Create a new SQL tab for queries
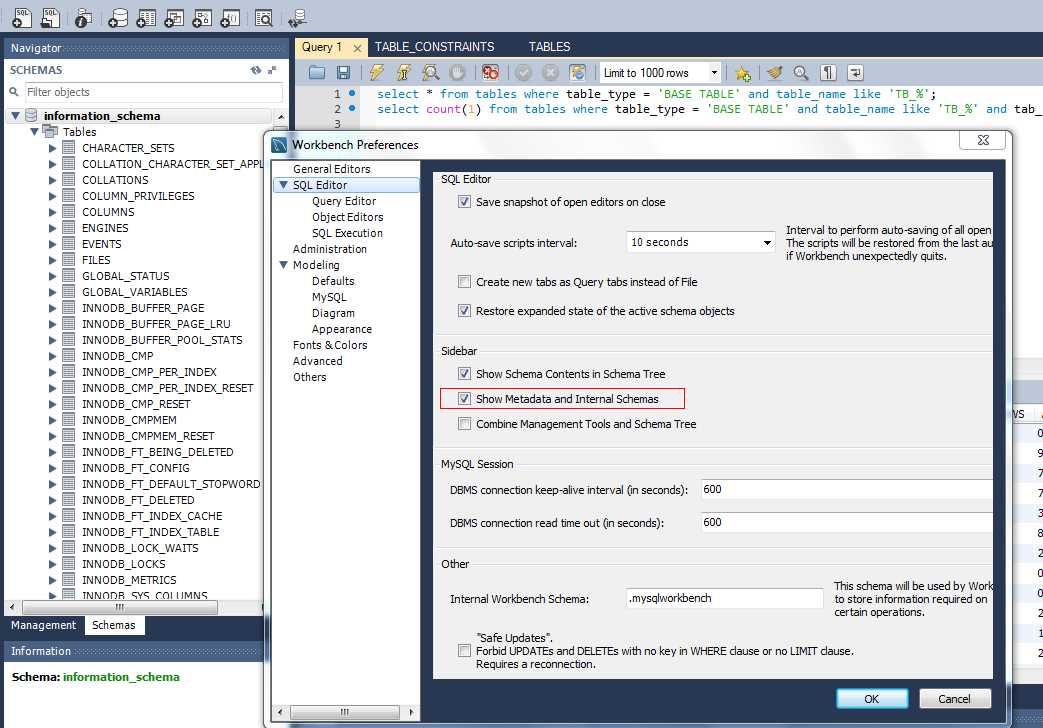The width and height of the screenshot is (1043, 728). point(21,17)
